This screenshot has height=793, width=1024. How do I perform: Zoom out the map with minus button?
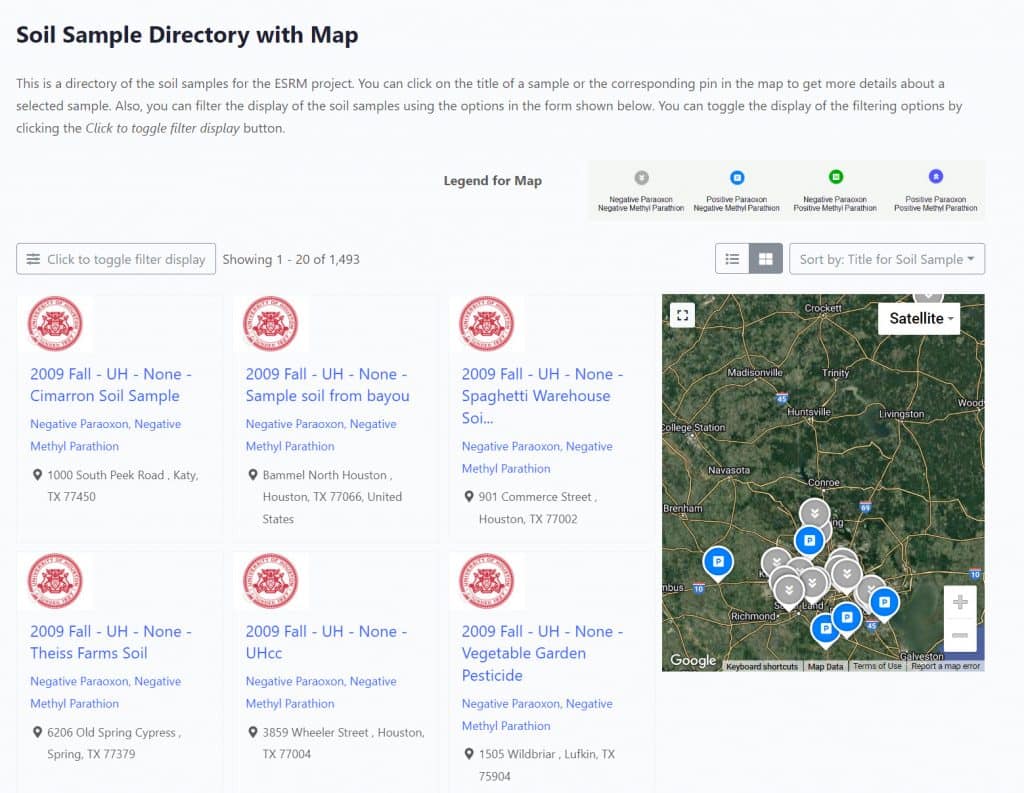959,635
